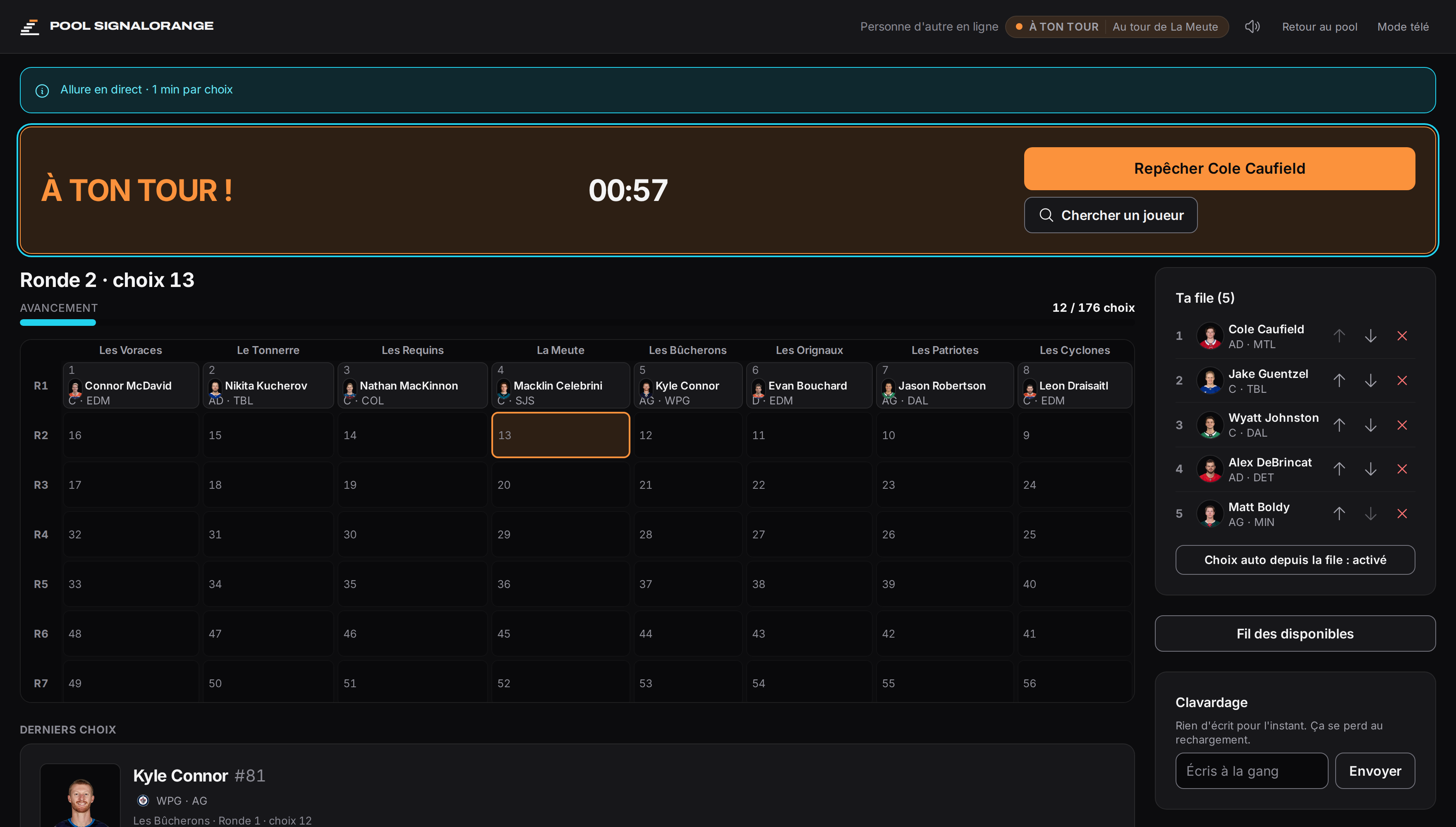Viewport: 1456px width, 827px height.
Task: Click Les Voraces column header
Action: pyautogui.click(x=131, y=350)
